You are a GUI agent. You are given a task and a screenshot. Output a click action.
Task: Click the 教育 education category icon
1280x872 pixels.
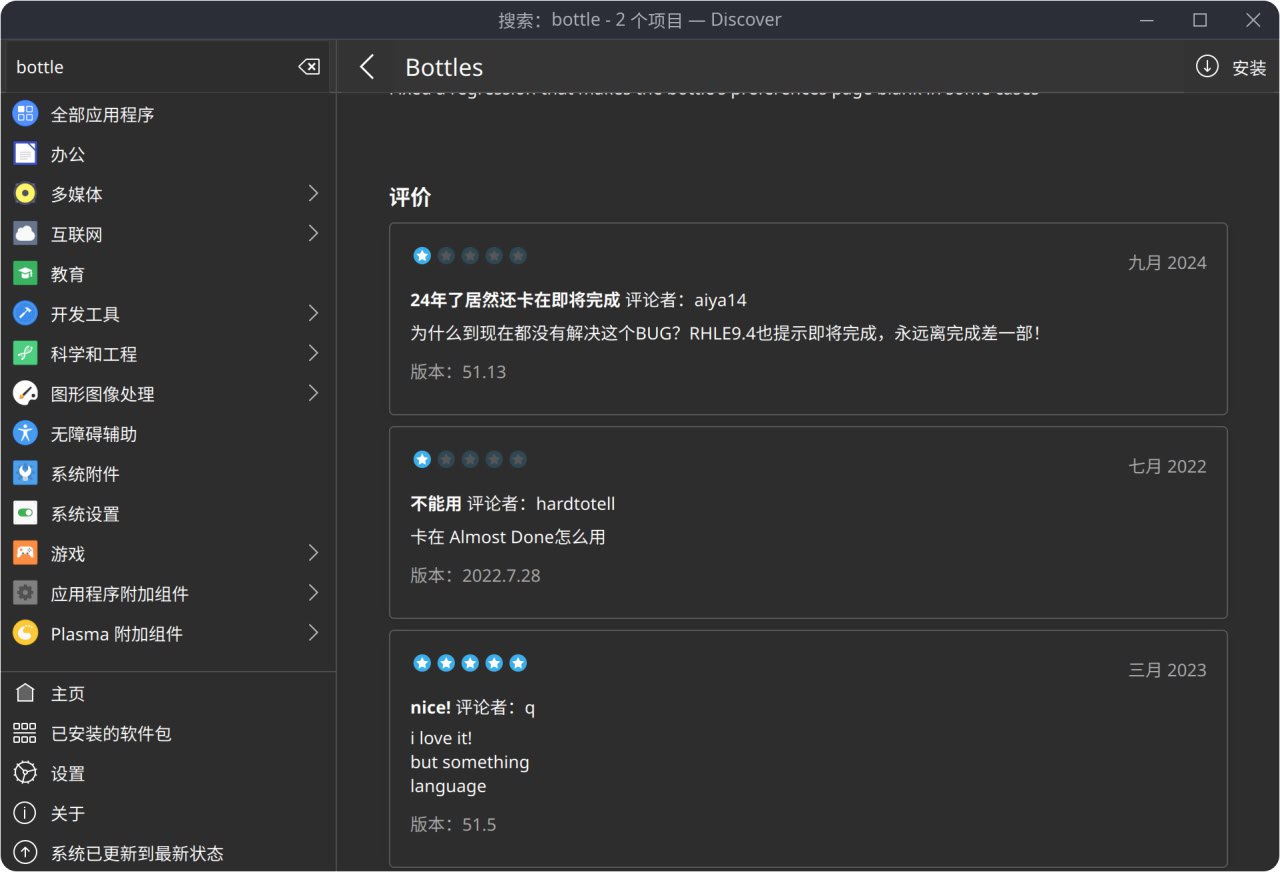pos(25,274)
